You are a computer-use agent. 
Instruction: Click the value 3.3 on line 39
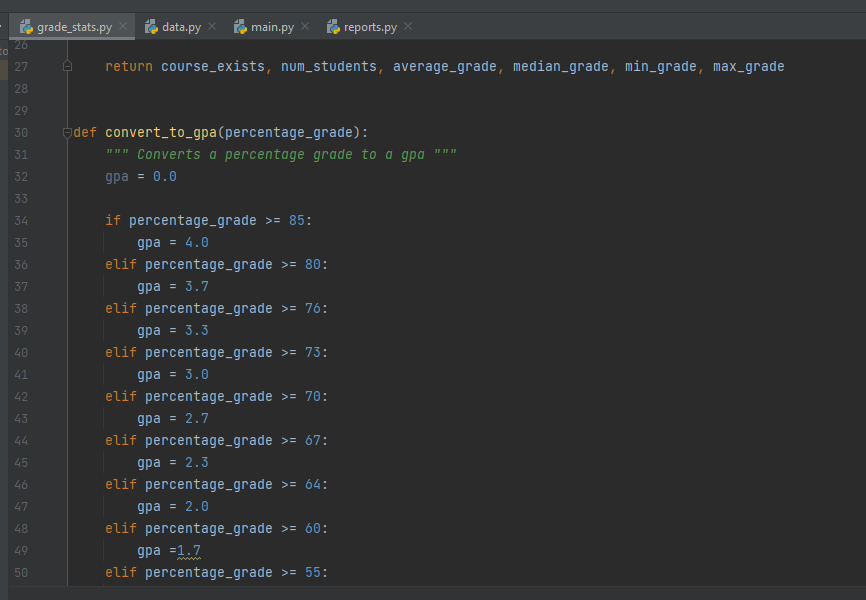197,330
